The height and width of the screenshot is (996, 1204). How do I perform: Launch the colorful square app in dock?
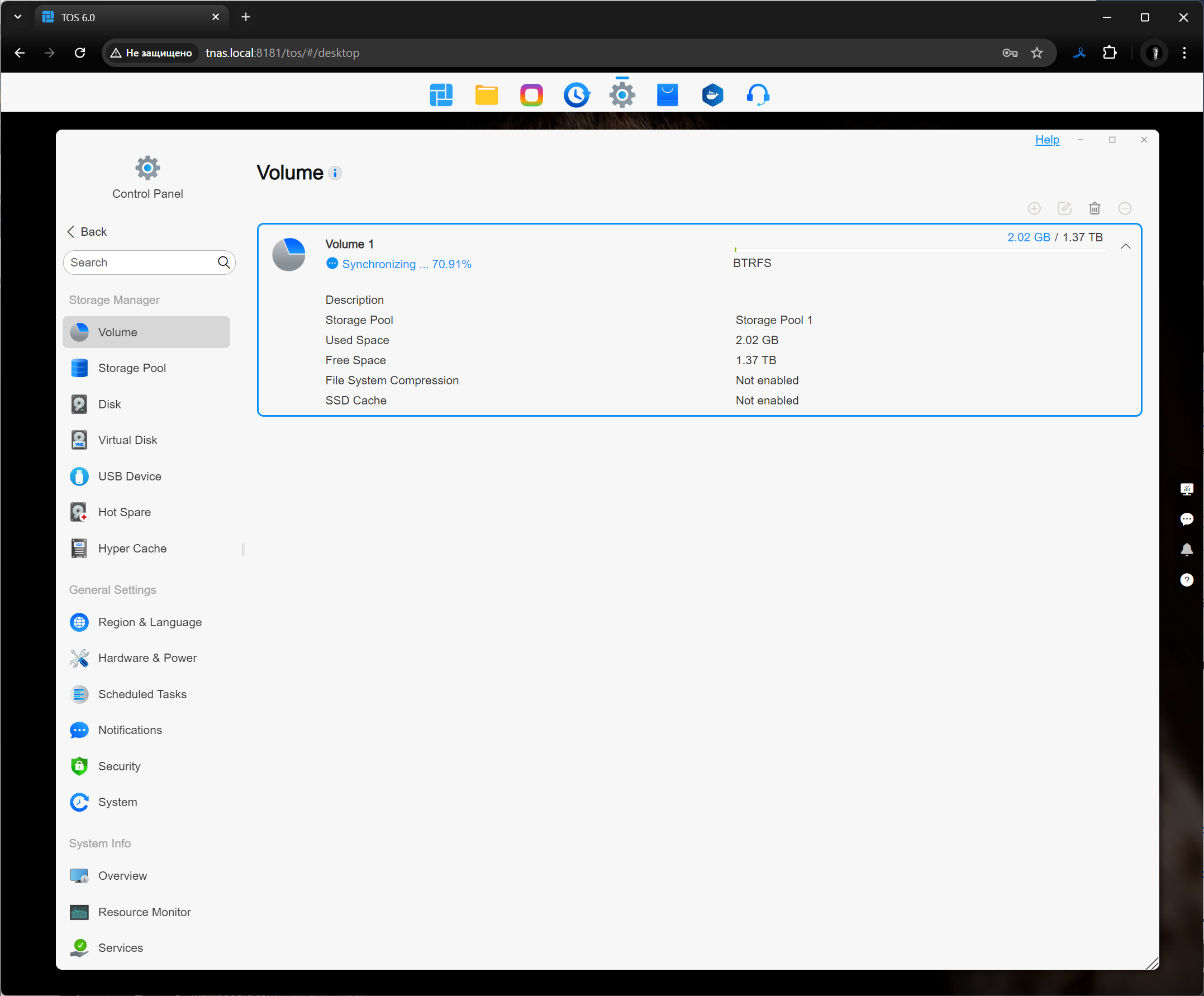(x=531, y=95)
